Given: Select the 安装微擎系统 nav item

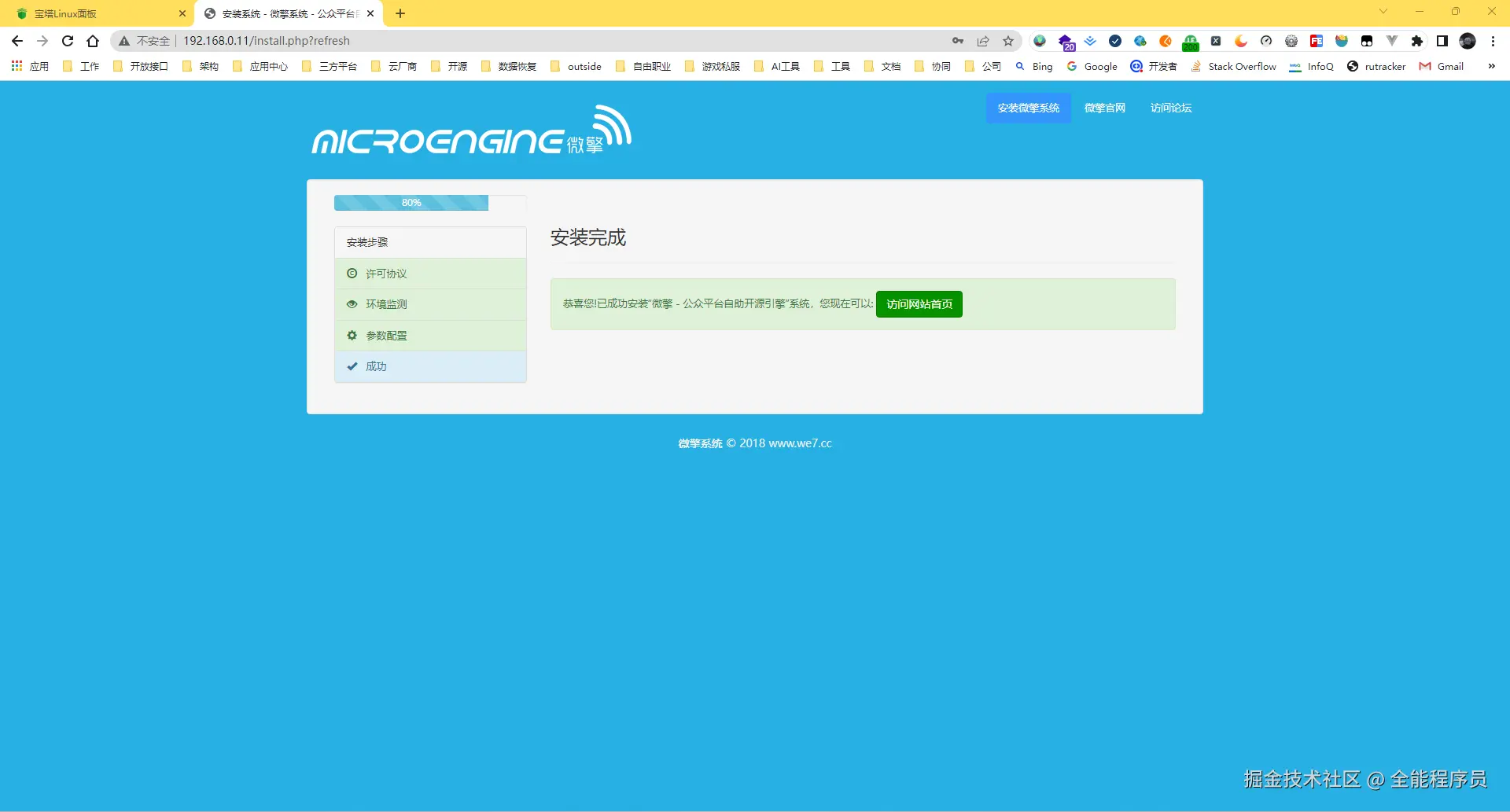Looking at the screenshot, I should 1029,108.
